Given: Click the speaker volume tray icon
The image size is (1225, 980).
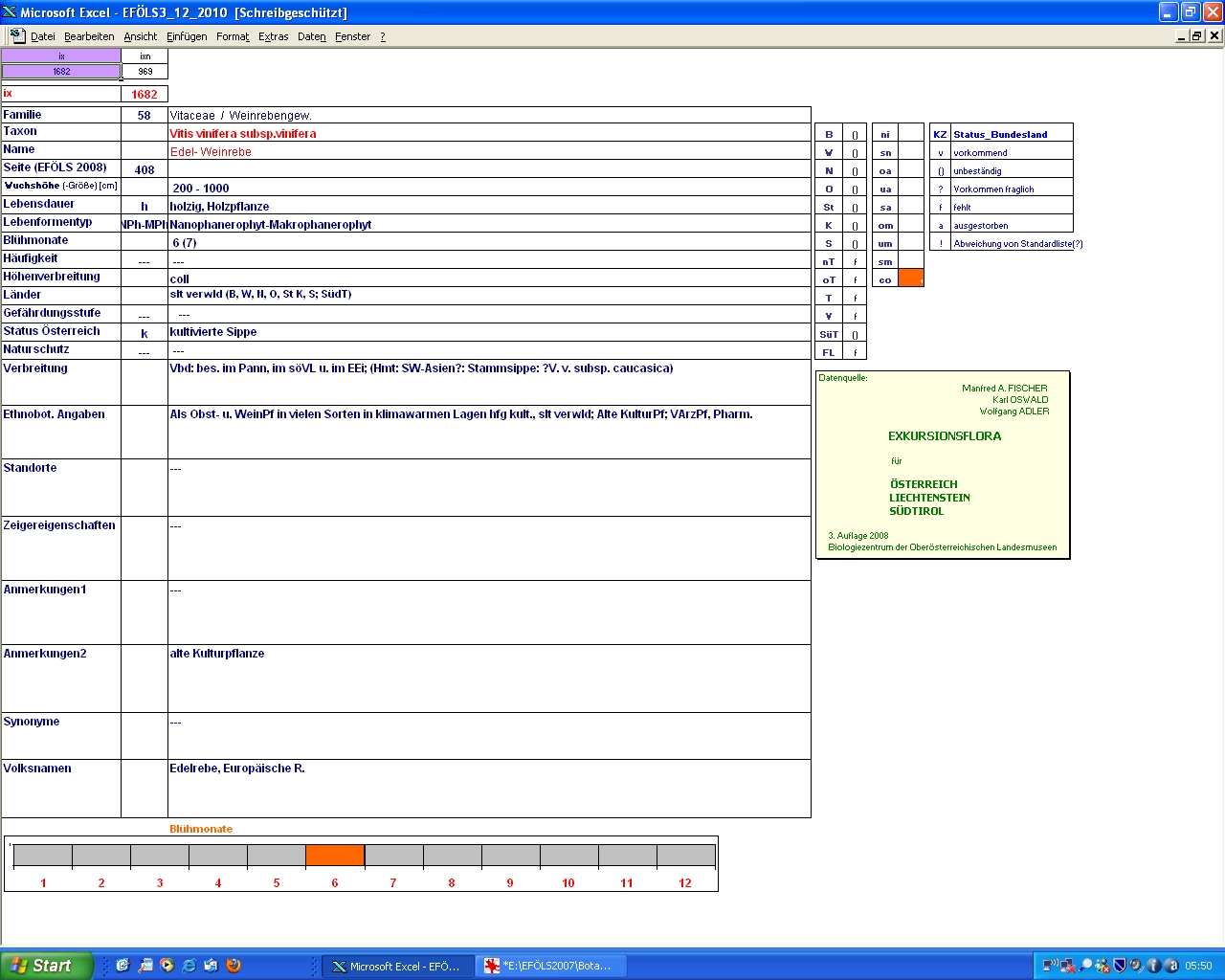Looking at the screenshot, I should (1136, 966).
